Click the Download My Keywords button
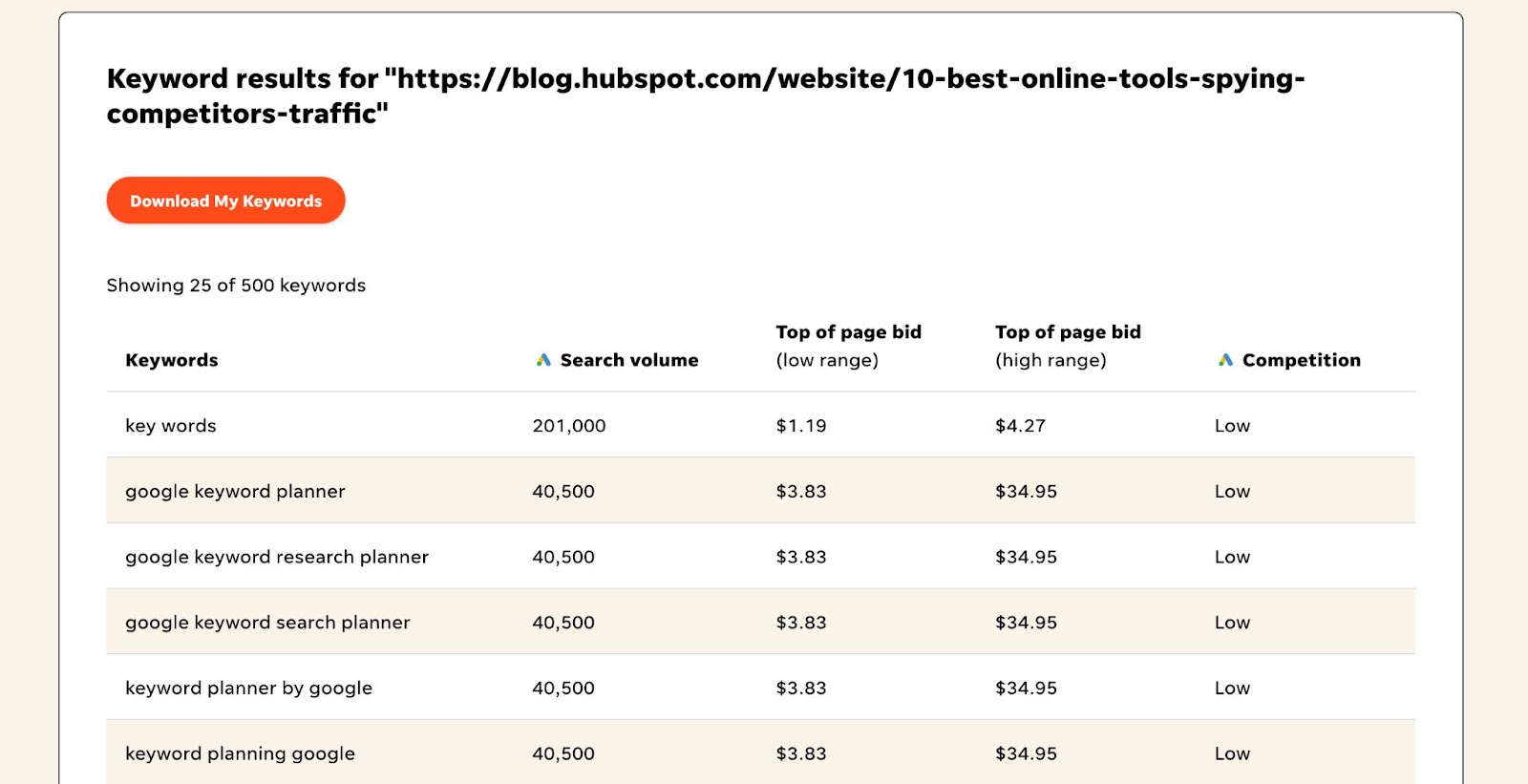The height and width of the screenshot is (784, 1528). pyautogui.click(x=225, y=201)
